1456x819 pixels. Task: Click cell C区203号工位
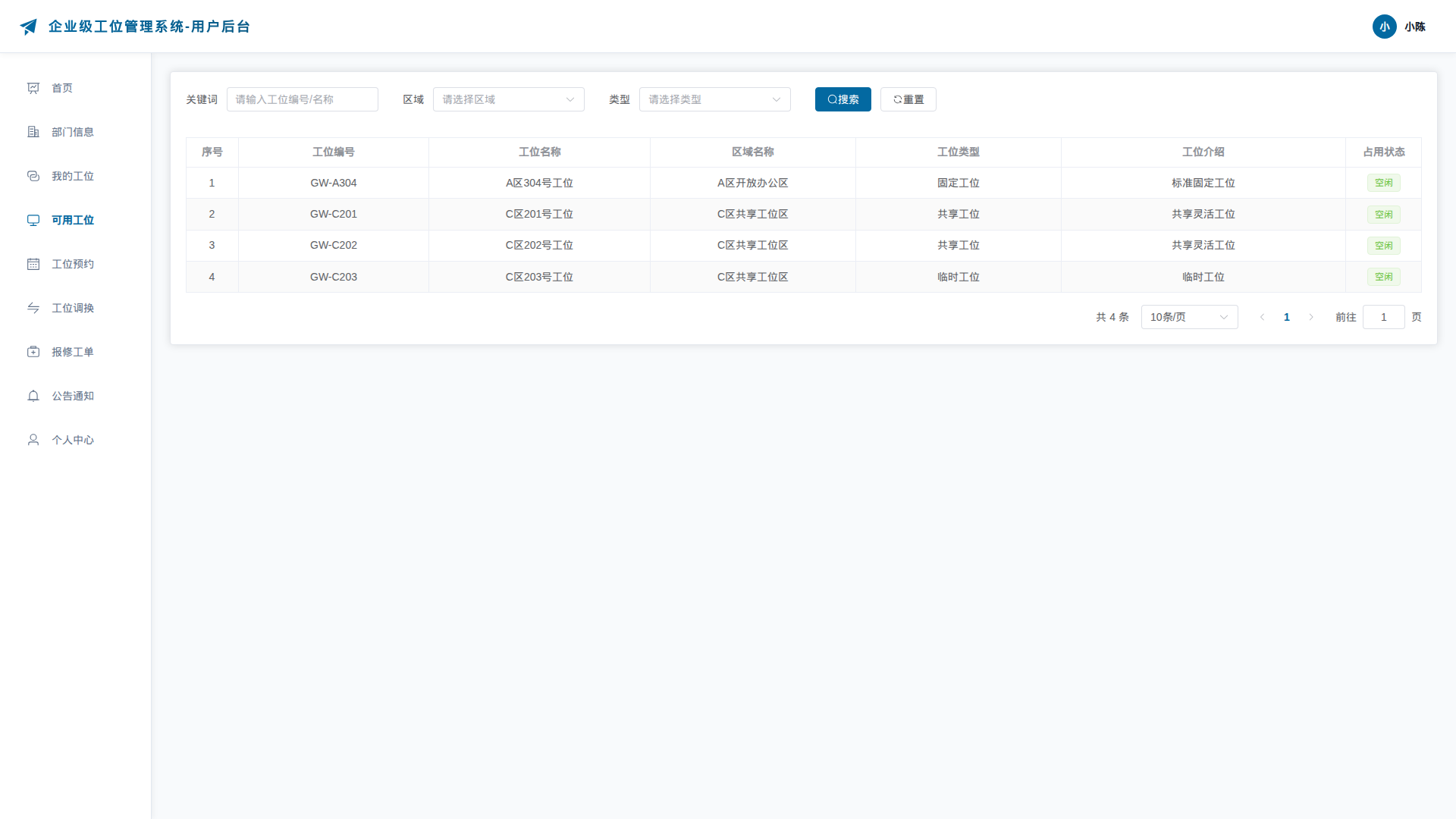tap(540, 277)
